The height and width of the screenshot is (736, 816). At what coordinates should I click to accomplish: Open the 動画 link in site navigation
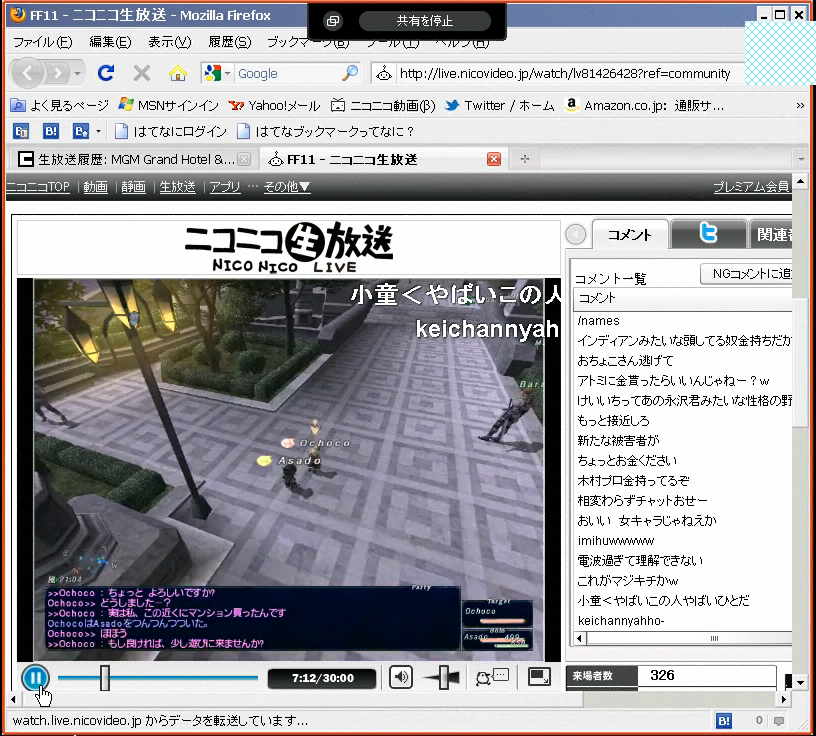95,186
